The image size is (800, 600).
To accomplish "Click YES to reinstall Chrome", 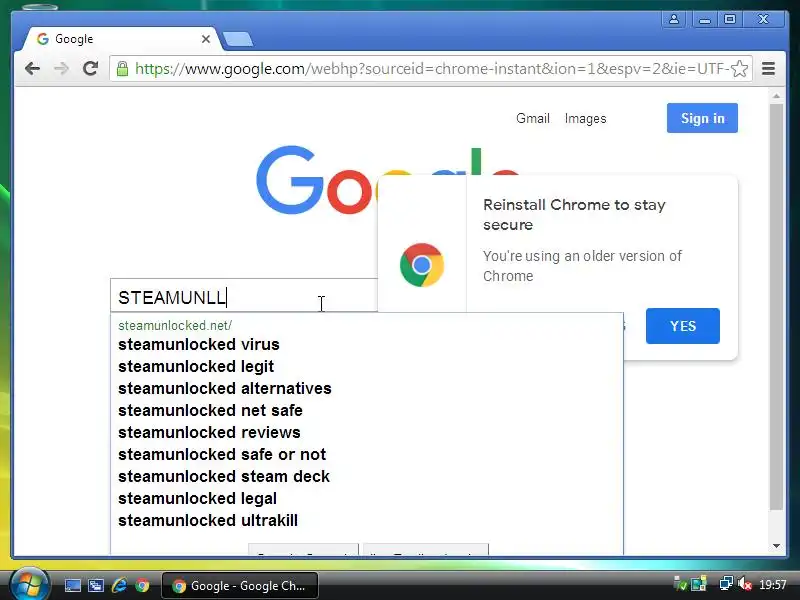I will (x=683, y=326).
